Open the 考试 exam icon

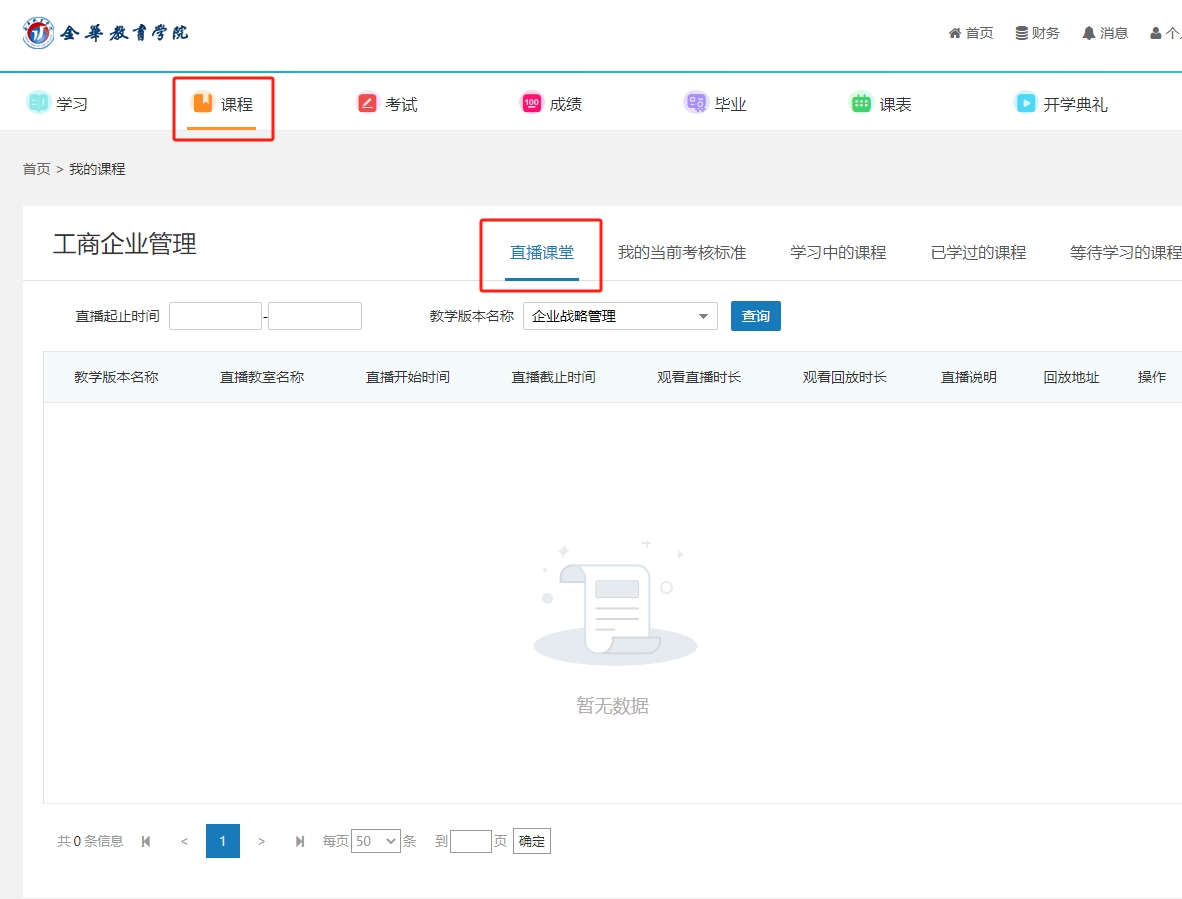(368, 102)
